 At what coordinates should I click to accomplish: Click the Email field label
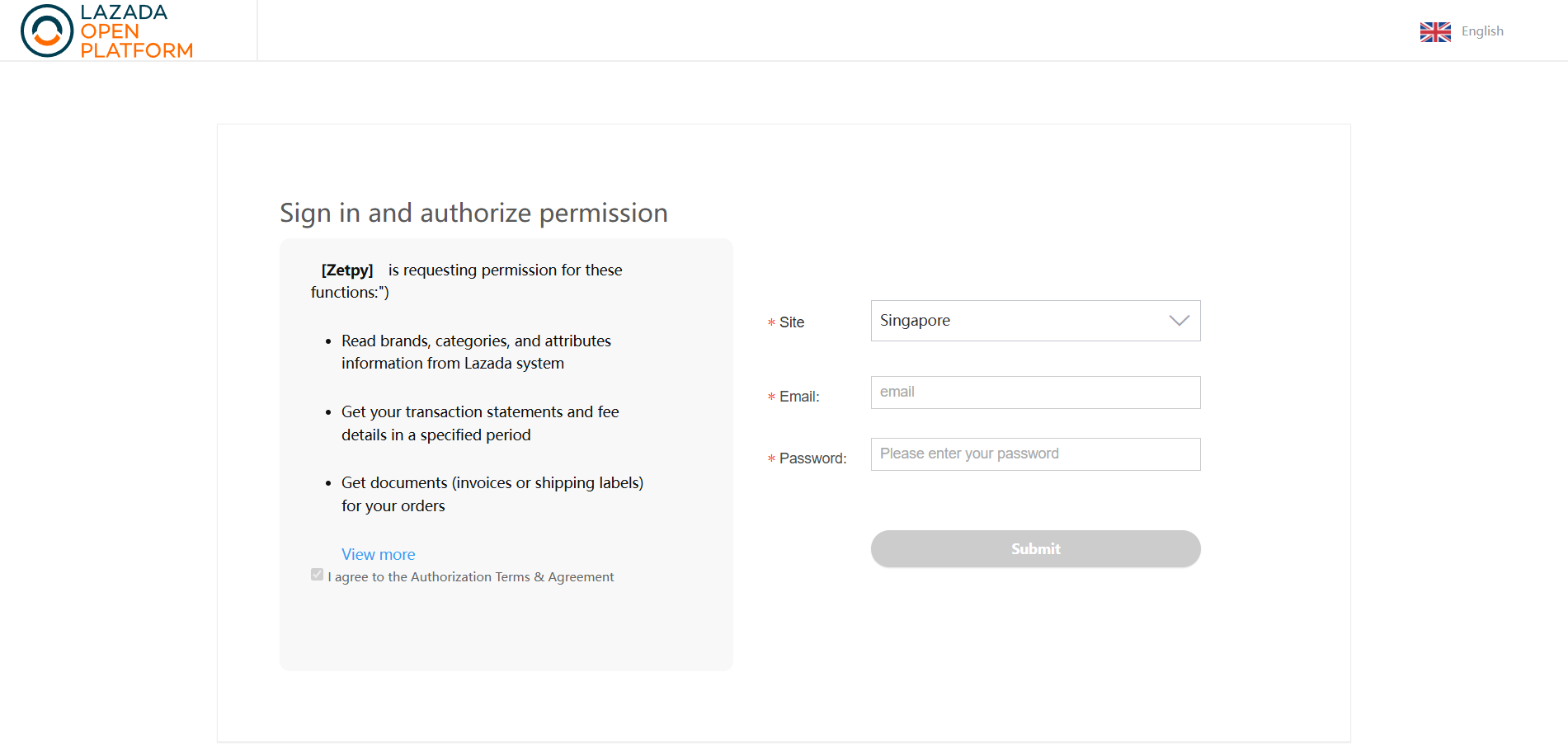(799, 397)
